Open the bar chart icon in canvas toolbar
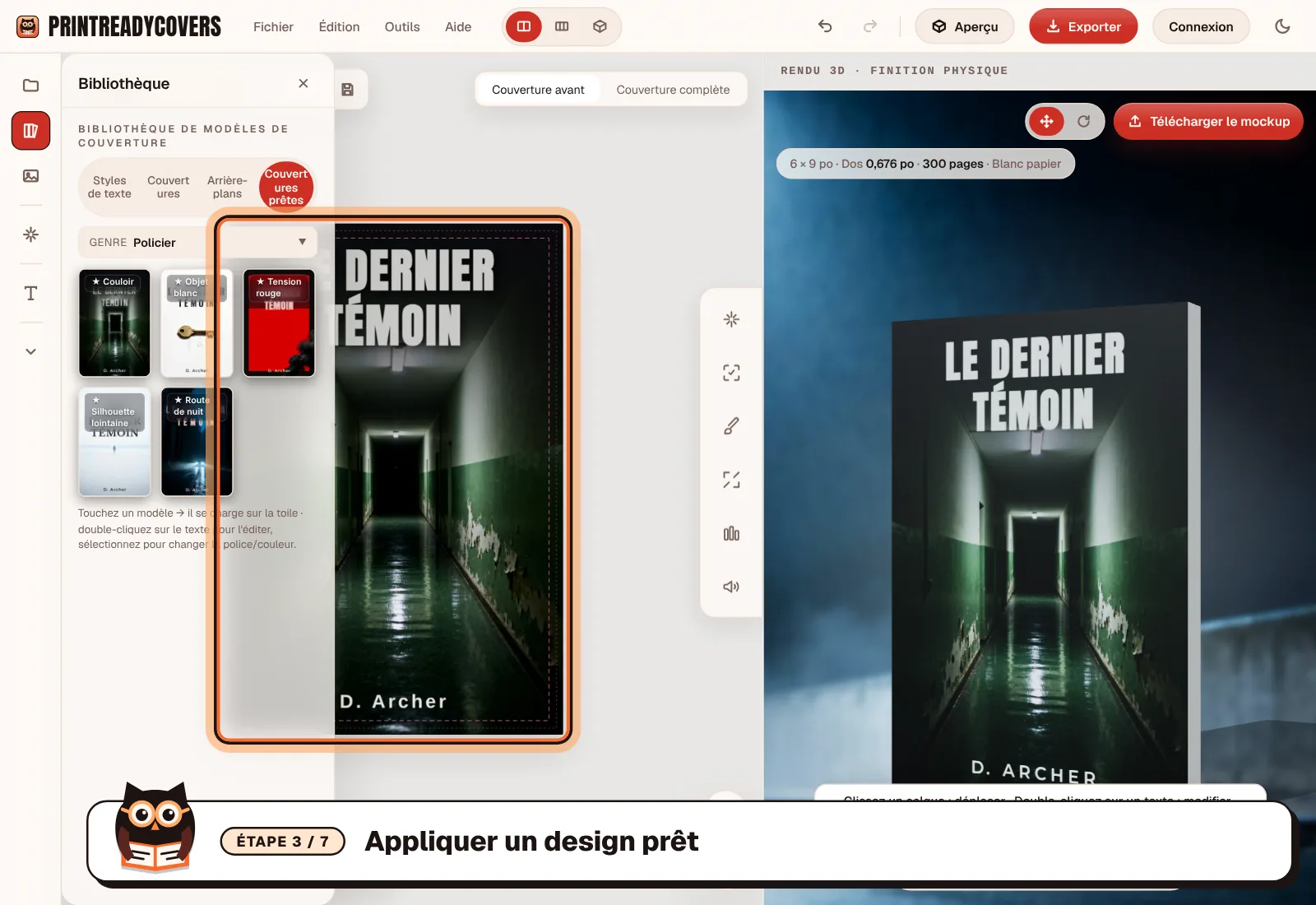Screen dimensions: 1316x905 pos(731,533)
